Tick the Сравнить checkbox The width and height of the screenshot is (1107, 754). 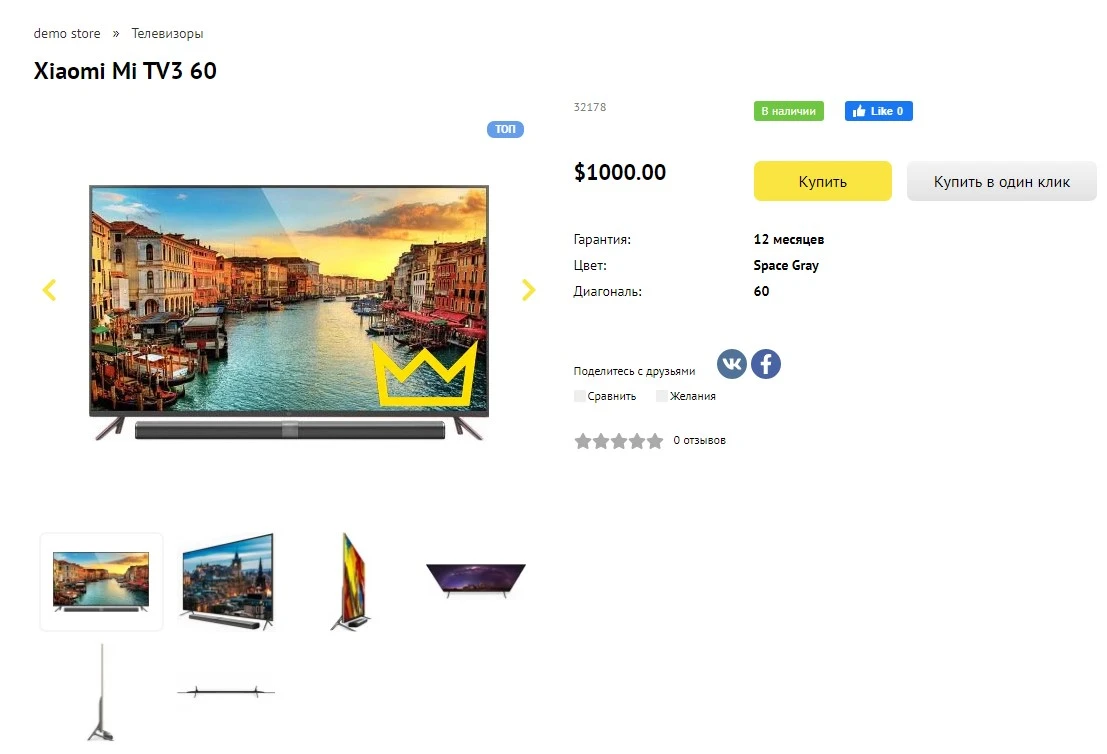pyautogui.click(x=580, y=396)
